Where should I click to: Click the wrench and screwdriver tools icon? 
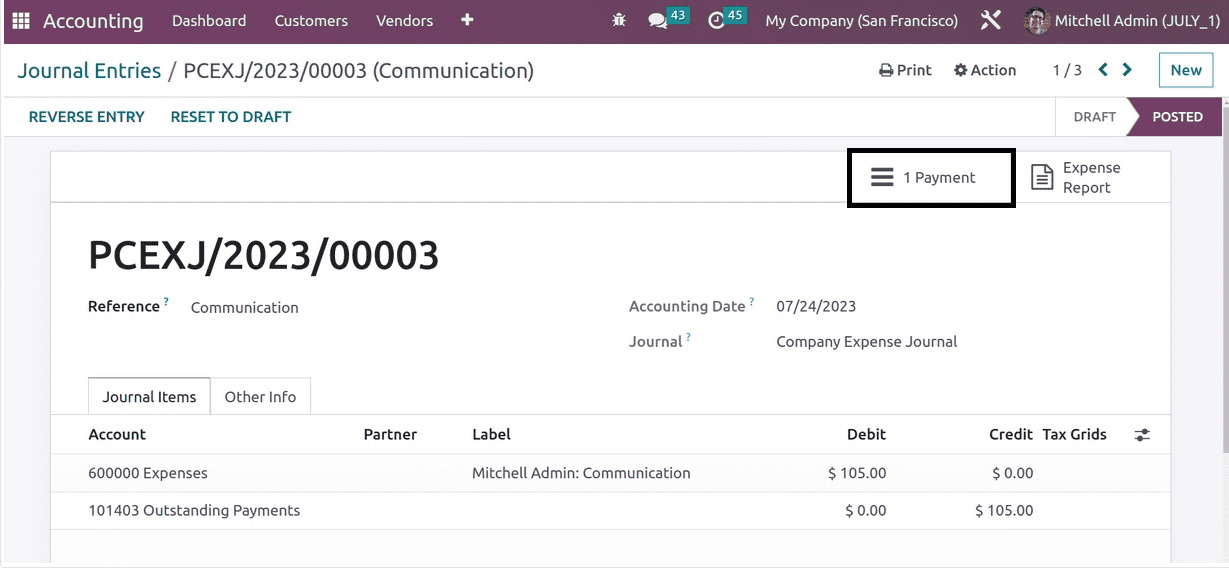coord(991,21)
